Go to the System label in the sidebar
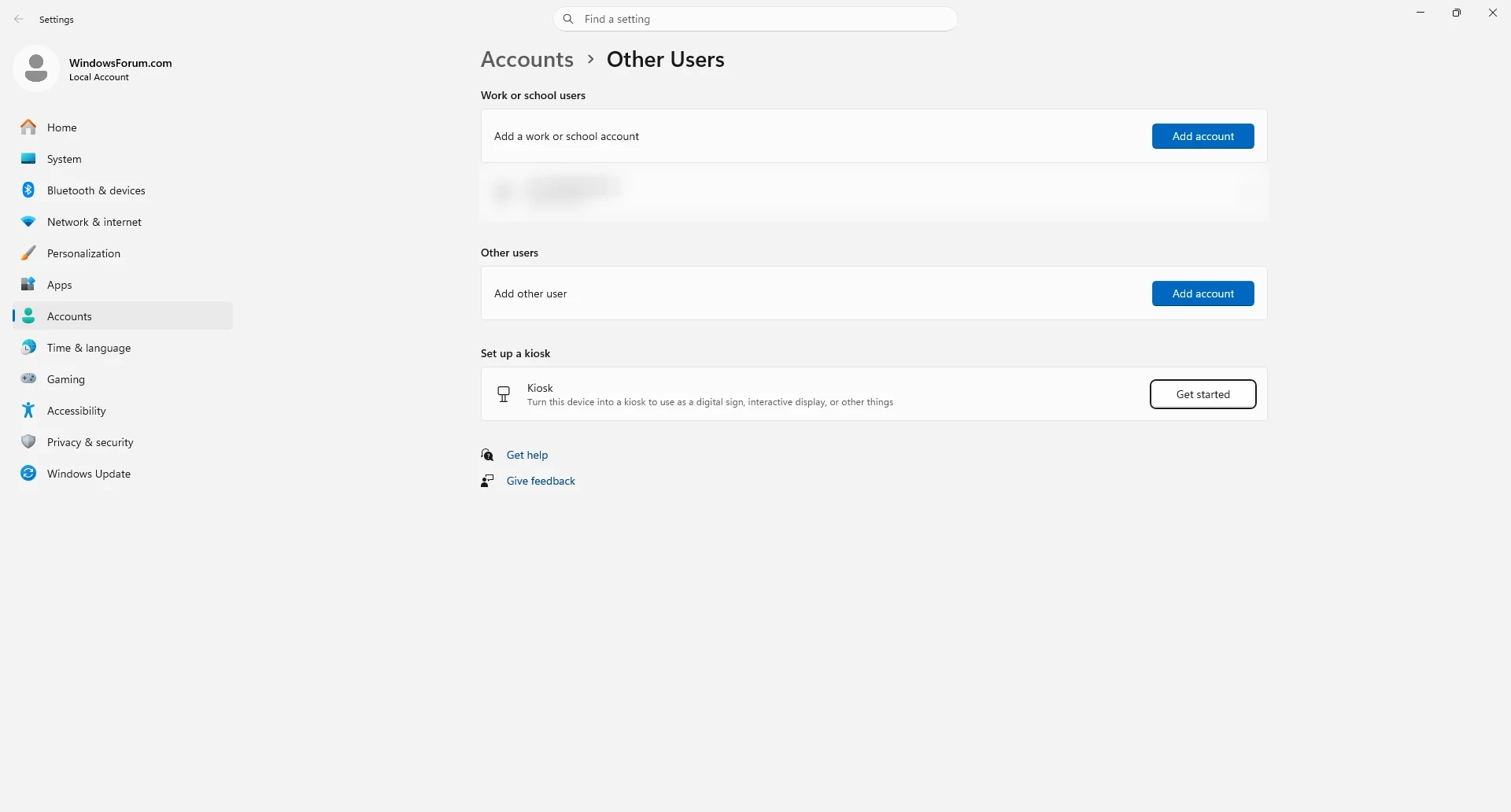The width and height of the screenshot is (1511, 812). [x=65, y=159]
